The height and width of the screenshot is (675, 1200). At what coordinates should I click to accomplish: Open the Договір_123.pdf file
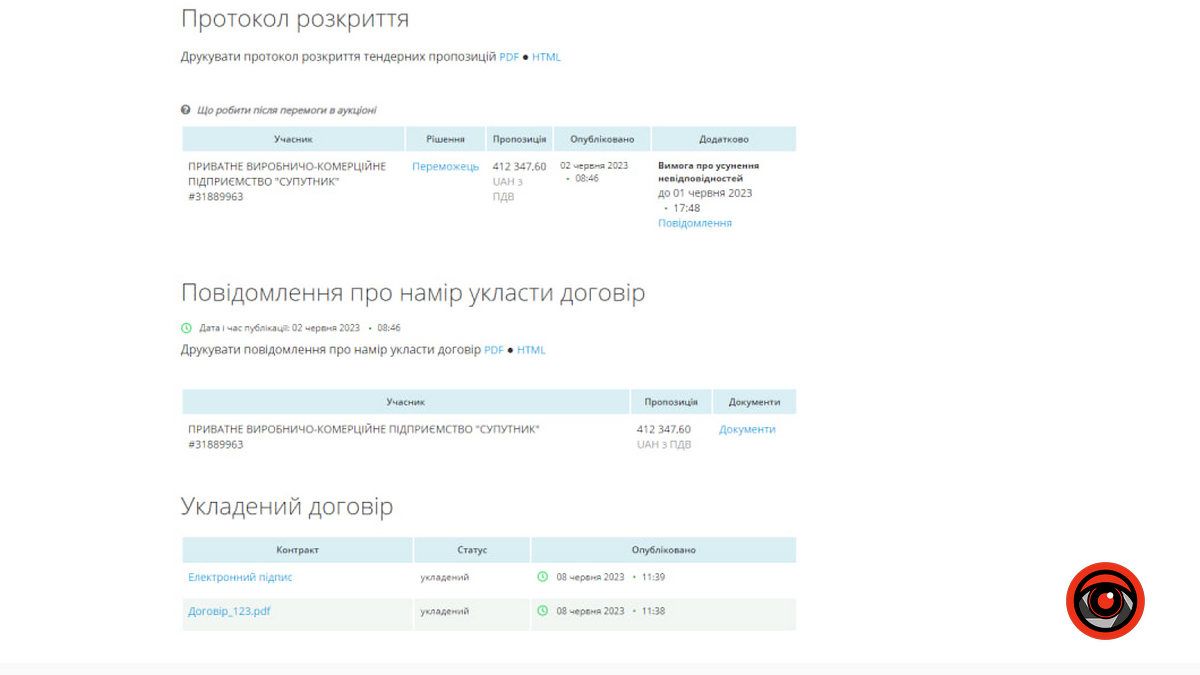[x=229, y=611]
